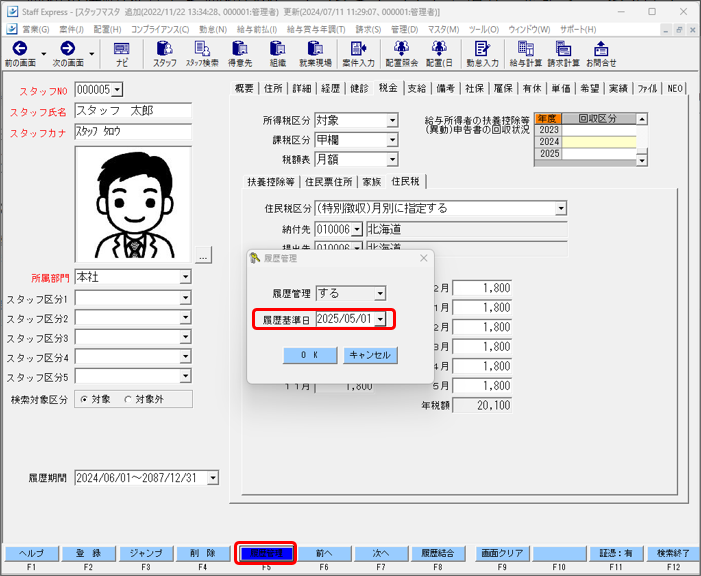Switch to the 住民票住所 sub-tab
Image resolution: width=701 pixels, height=576 pixels.
329,182
